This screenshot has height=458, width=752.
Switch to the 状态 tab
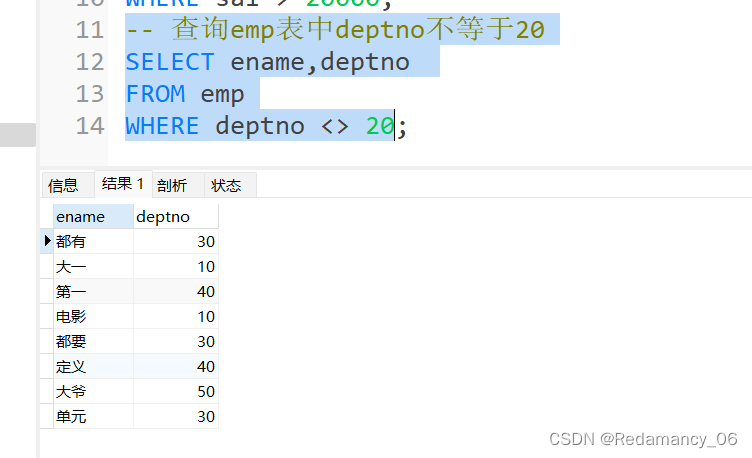click(230, 185)
